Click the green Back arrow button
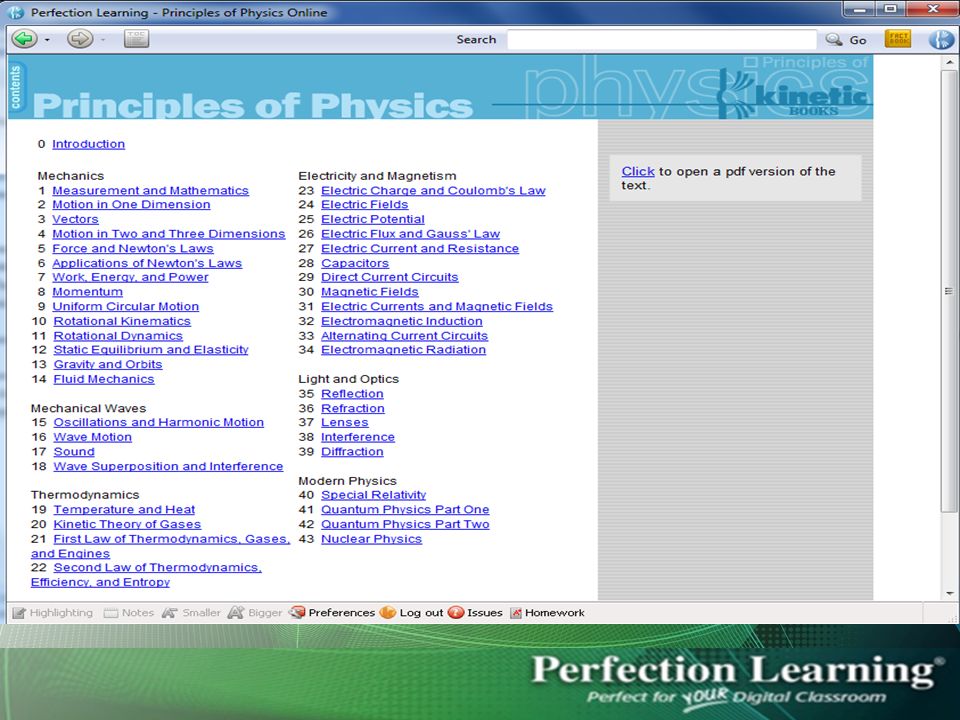The height and width of the screenshot is (720, 960). point(25,39)
